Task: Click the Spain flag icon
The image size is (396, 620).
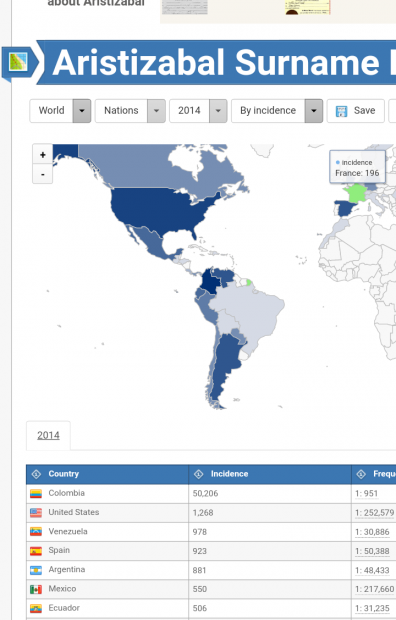Action: (x=36, y=551)
